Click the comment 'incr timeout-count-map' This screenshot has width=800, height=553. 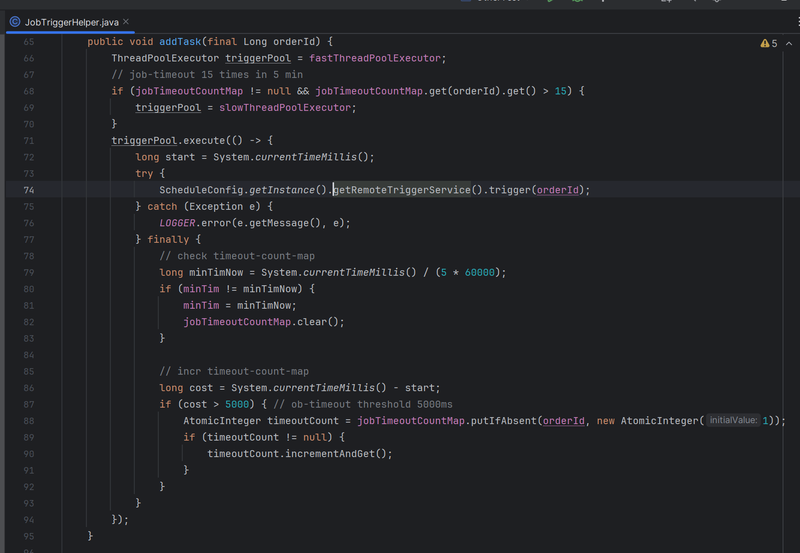(234, 371)
